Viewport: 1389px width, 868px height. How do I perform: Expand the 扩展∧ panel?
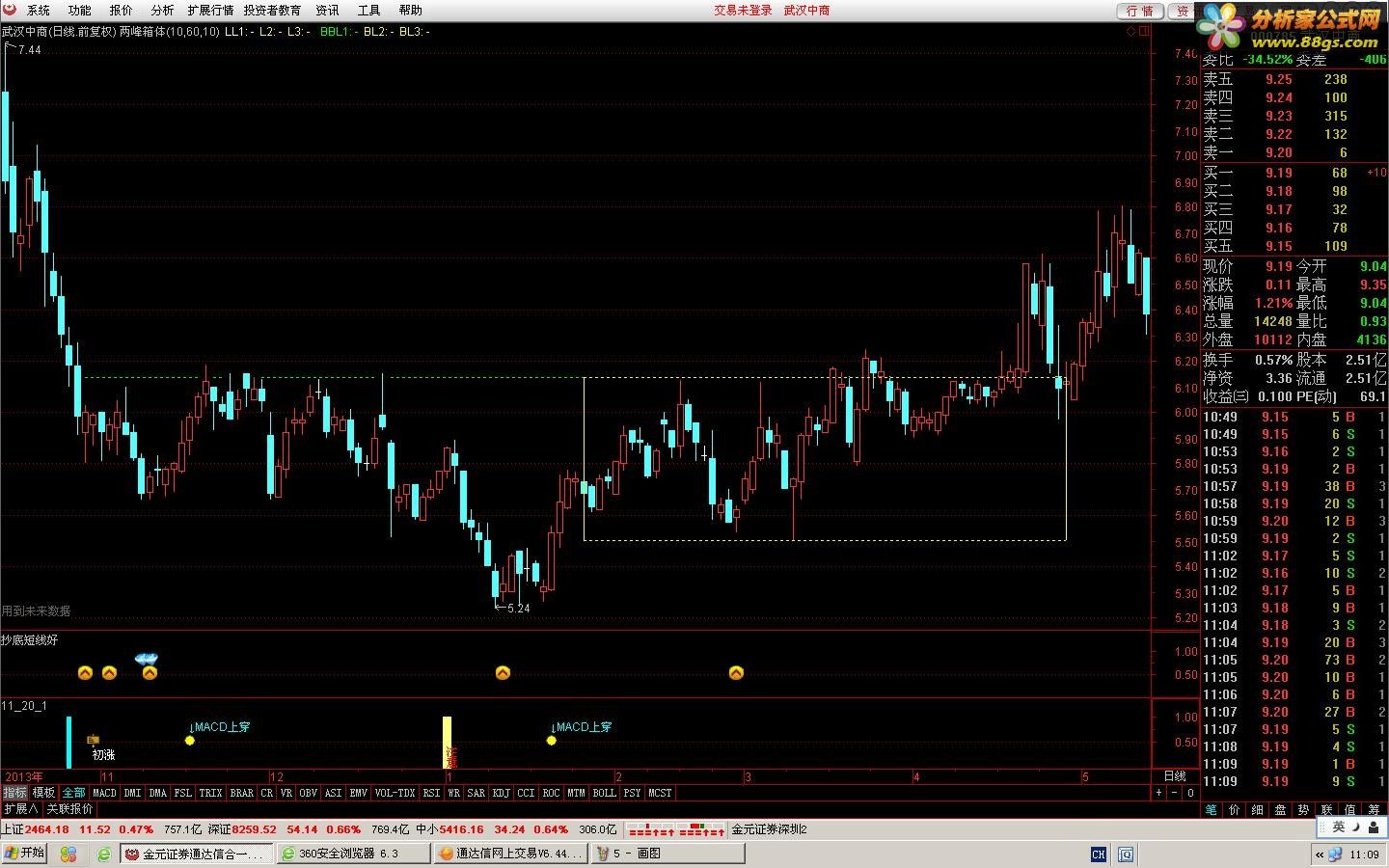(20, 809)
